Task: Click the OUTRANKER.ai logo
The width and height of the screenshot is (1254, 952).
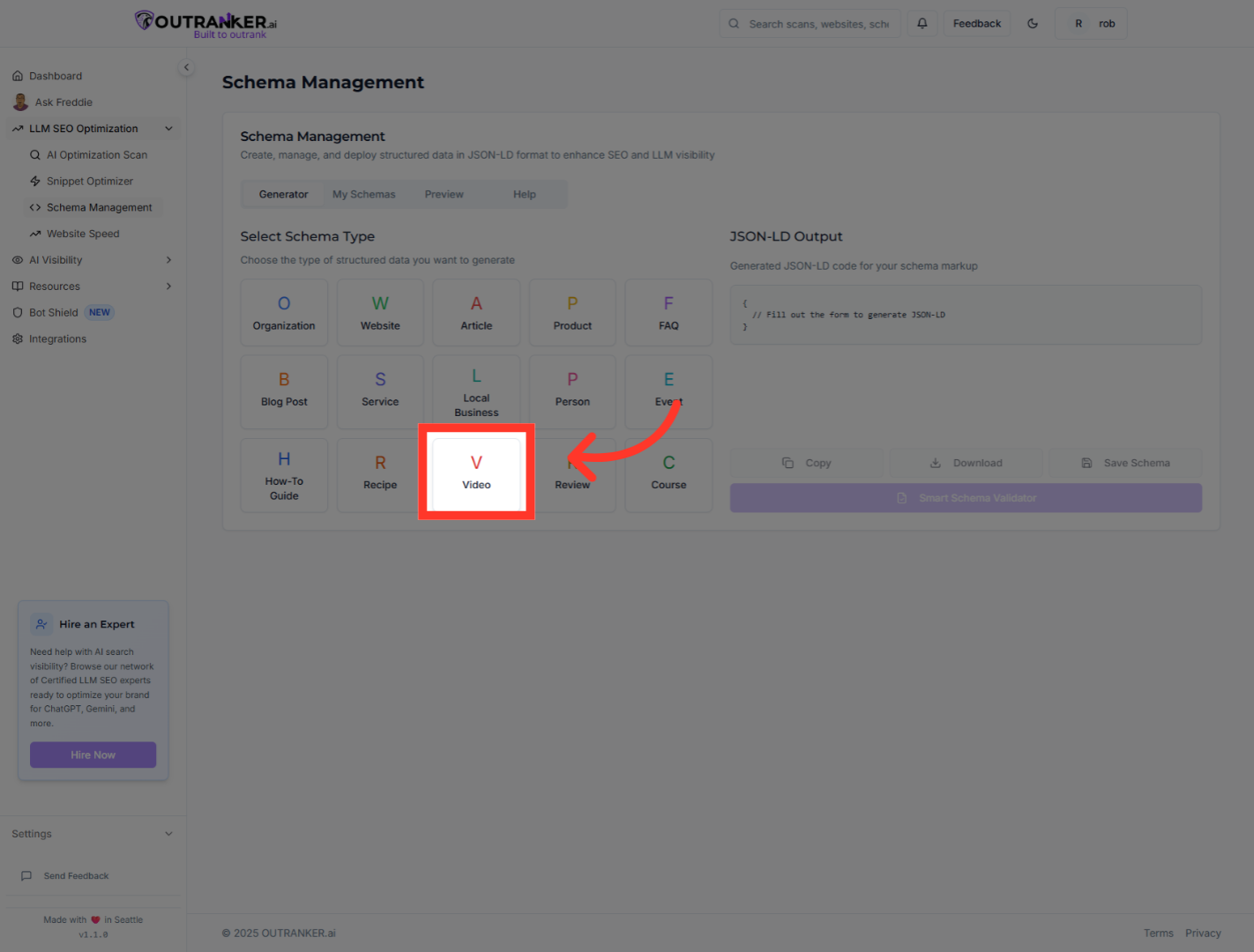Action: 206,24
